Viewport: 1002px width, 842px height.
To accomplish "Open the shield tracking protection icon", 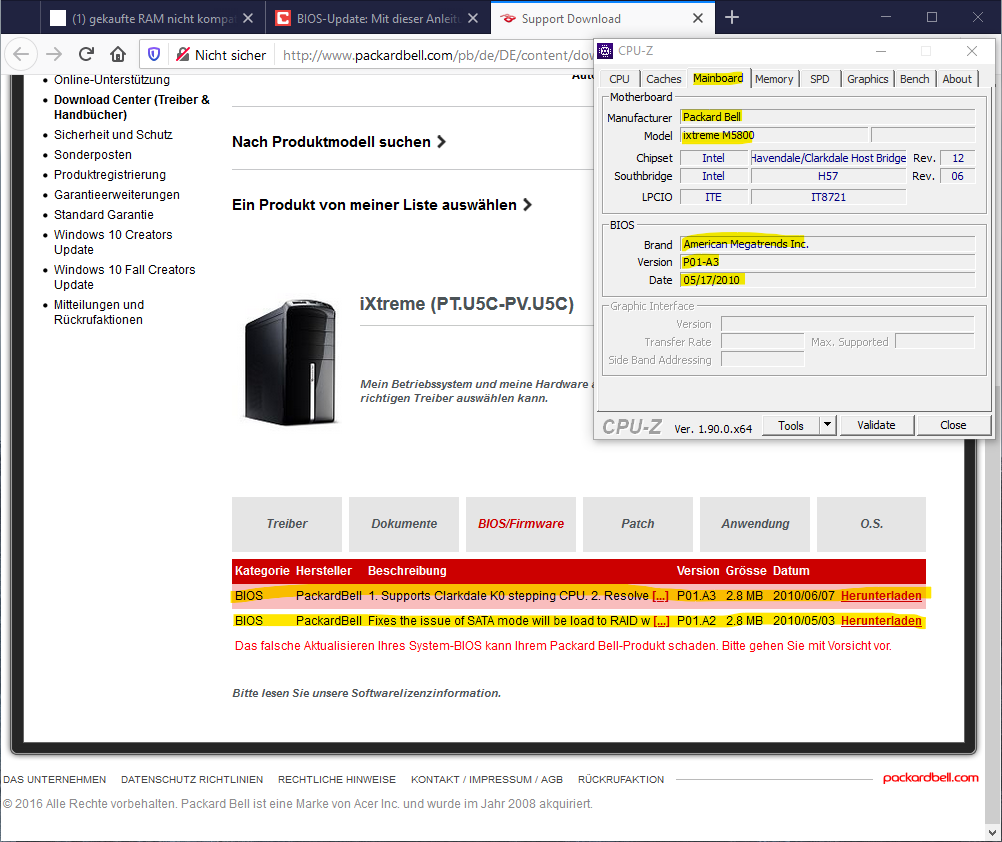I will pos(154,54).
